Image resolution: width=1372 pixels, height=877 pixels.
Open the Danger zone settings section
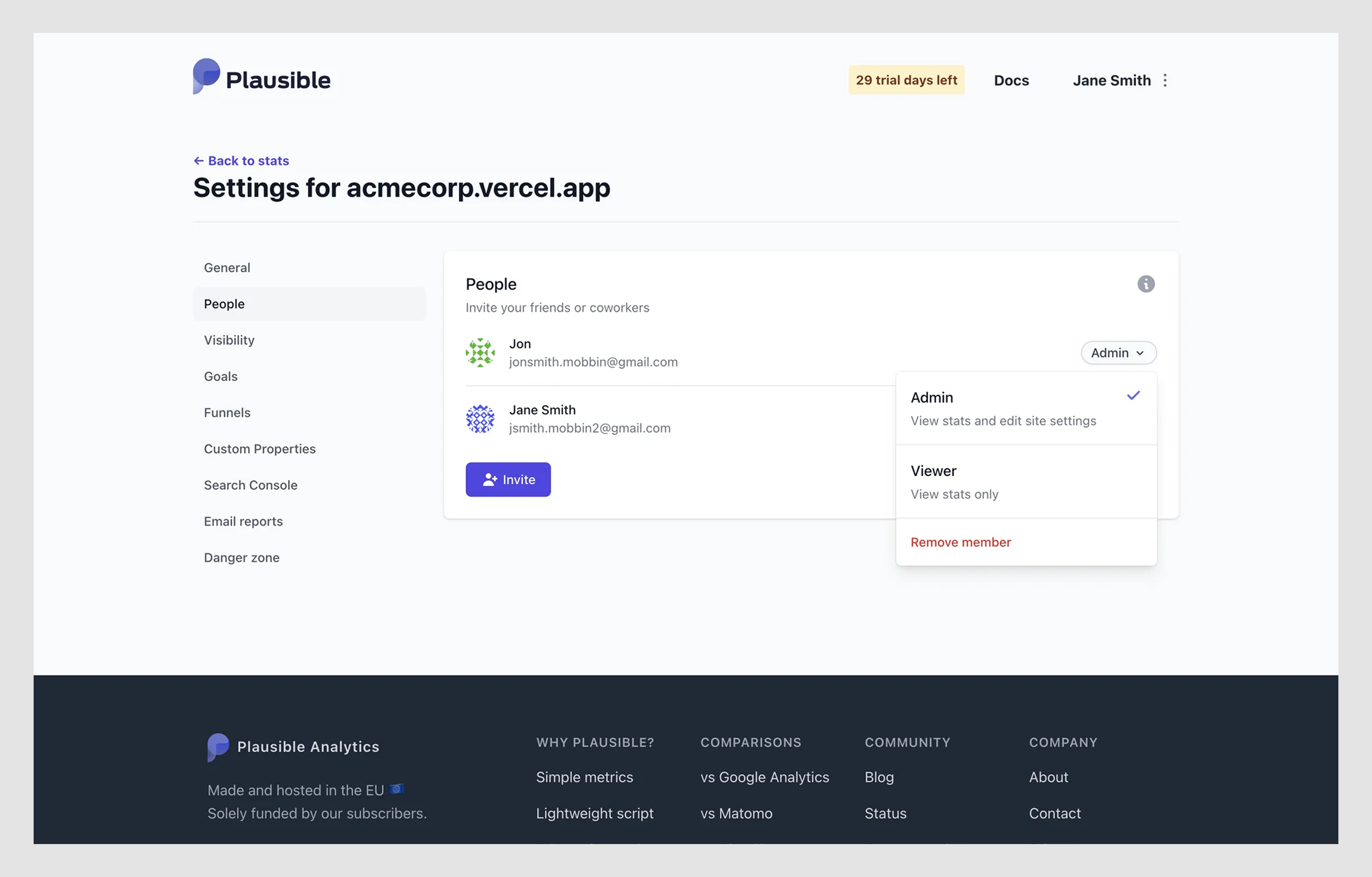click(x=309, y=558)
